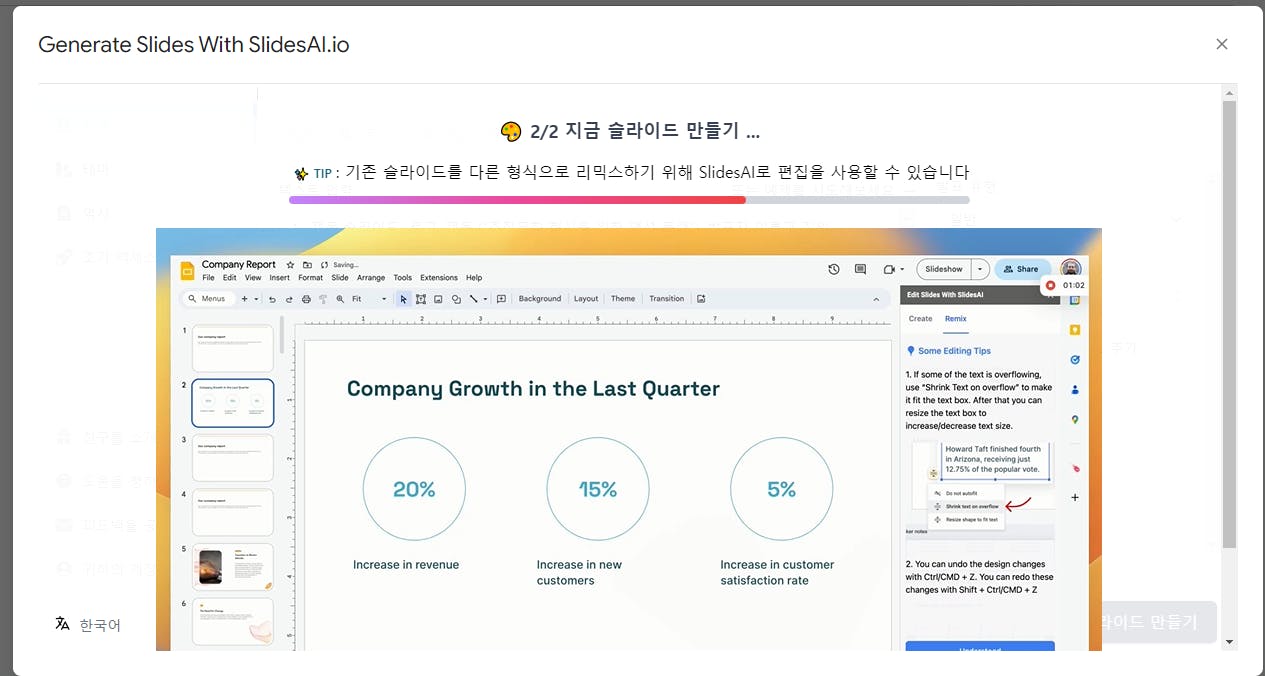The height and width of the screenshot is (676, 1265).
Task: Click the Contacts icon in the side panel
Action: [x=1075, y=390]
